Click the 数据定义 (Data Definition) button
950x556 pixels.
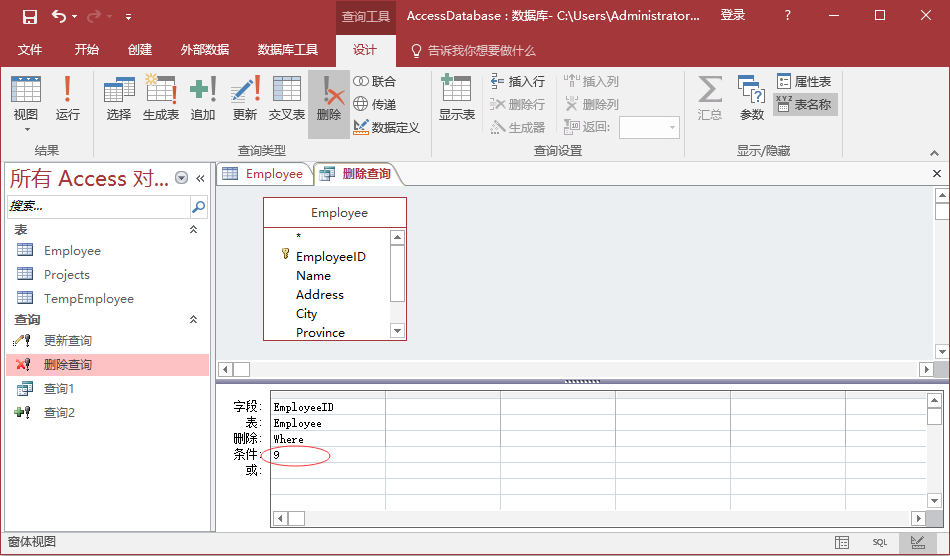tap(387, 127)
